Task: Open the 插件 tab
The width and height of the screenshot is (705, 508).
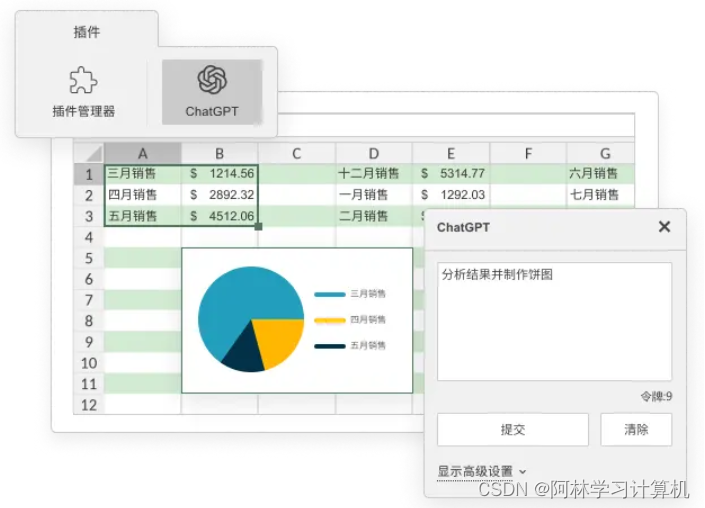Action: [x=87, y=31]
